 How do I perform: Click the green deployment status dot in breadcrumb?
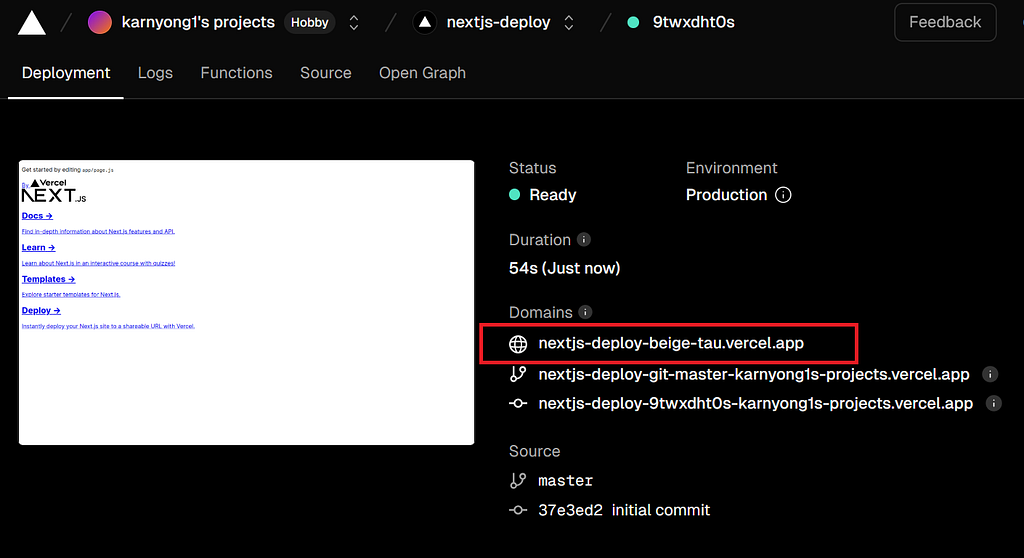point(633,22)
